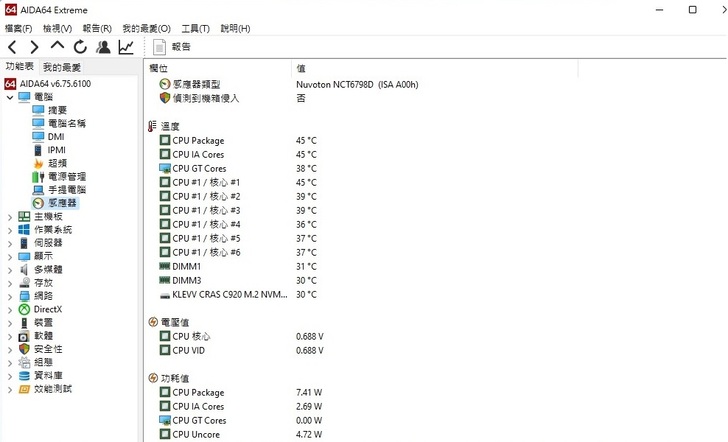
Task: Select the IPMI tree item
Action: (x=56, y=150)
